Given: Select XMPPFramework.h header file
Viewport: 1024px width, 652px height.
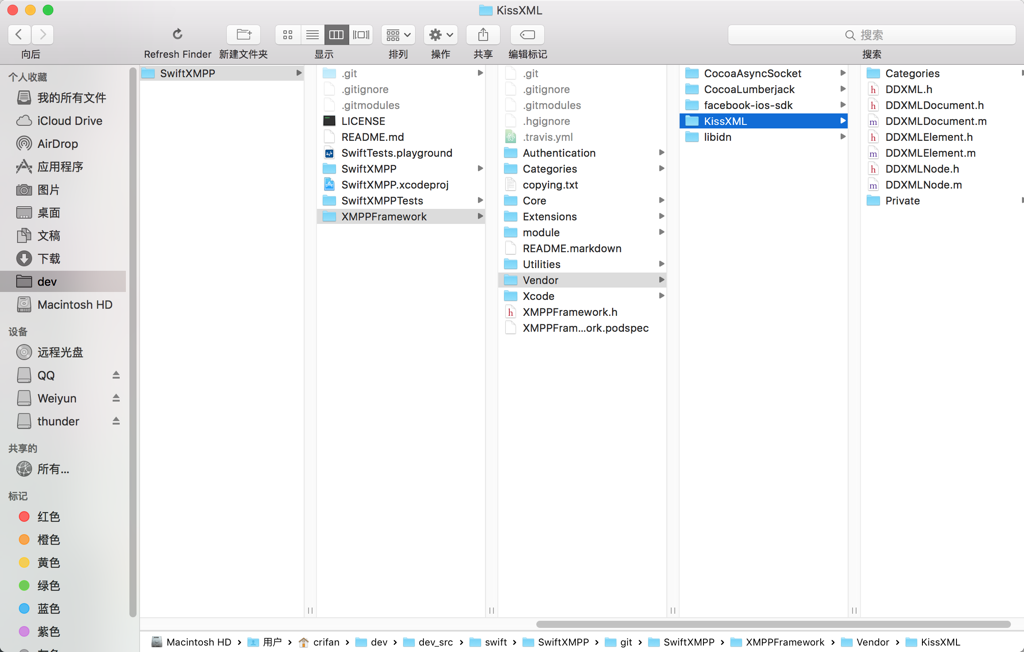Looking at the screenshot, I should [583, 312].
